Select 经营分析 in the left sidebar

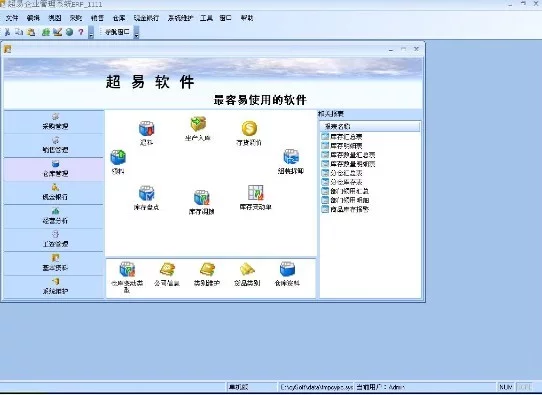click(x=54, y=216)
